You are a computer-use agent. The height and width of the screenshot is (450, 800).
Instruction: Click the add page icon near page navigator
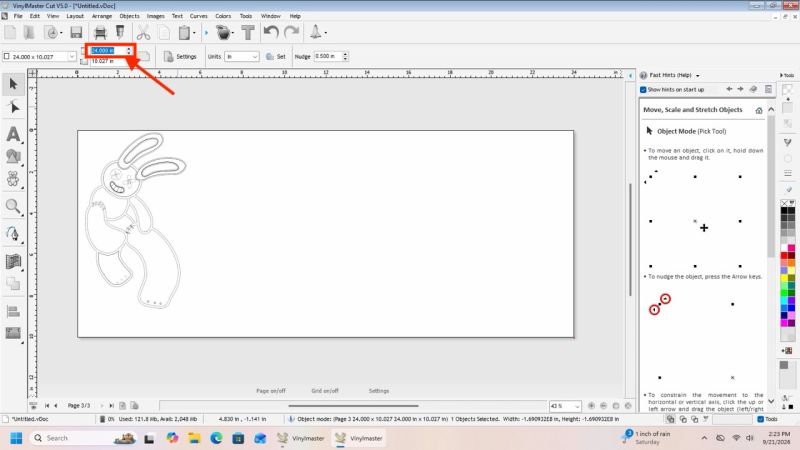pos(122,406)
